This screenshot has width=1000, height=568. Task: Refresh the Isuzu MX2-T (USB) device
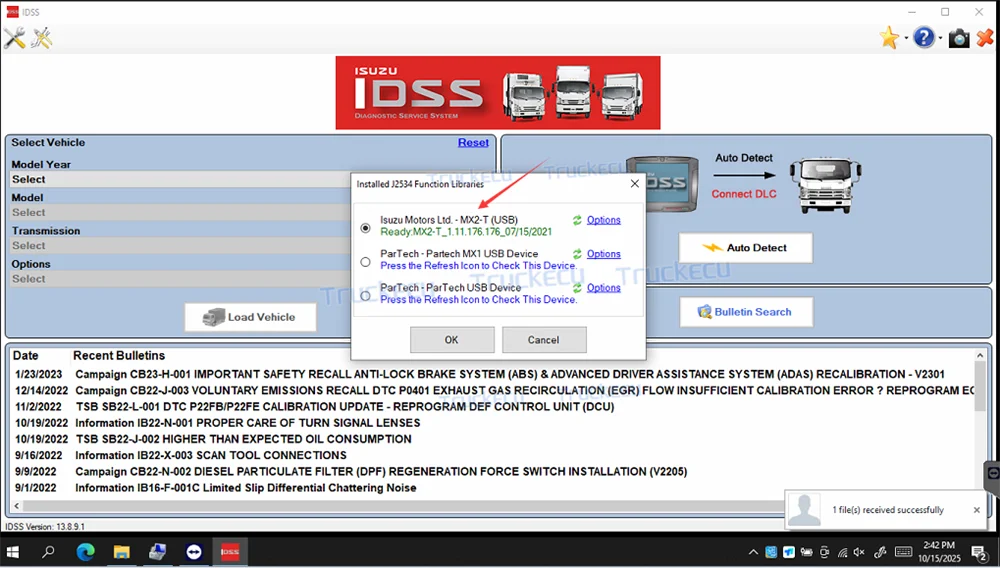tap(577, 220)
